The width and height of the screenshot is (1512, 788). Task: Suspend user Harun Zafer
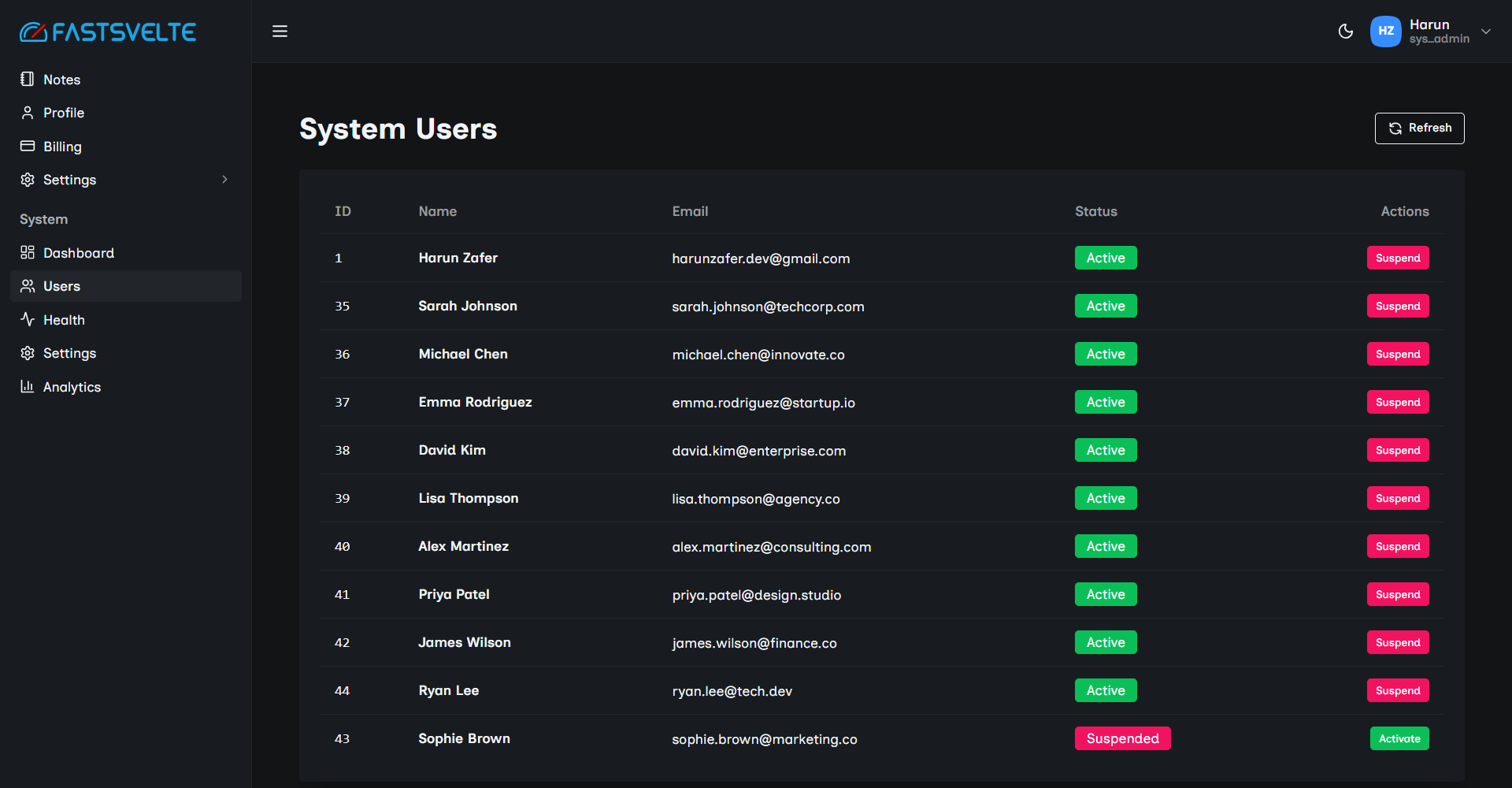[x=1397, y=258]
